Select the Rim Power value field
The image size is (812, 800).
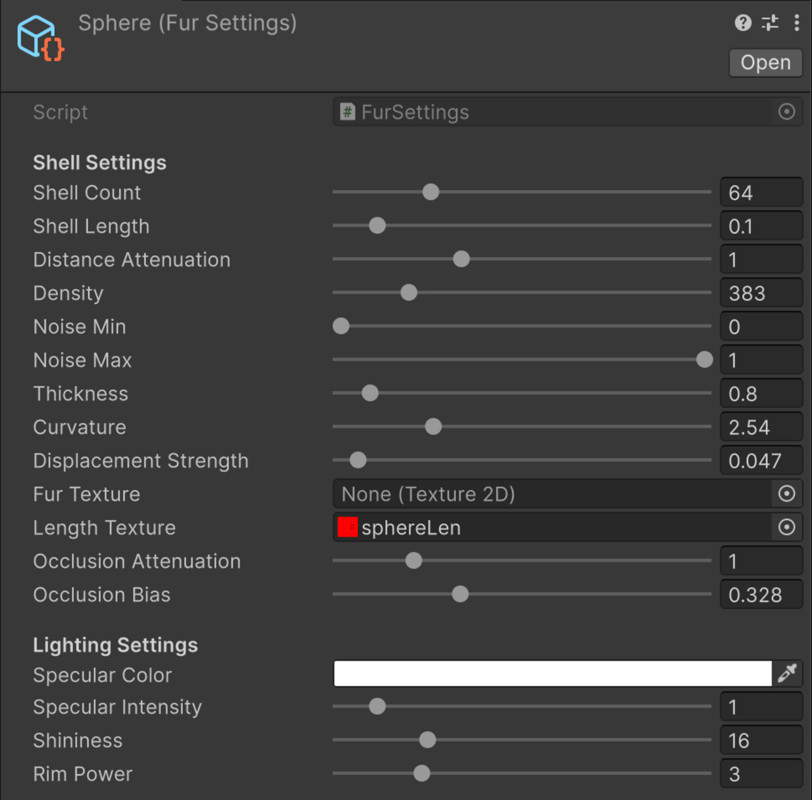click(x=761, y=773)
